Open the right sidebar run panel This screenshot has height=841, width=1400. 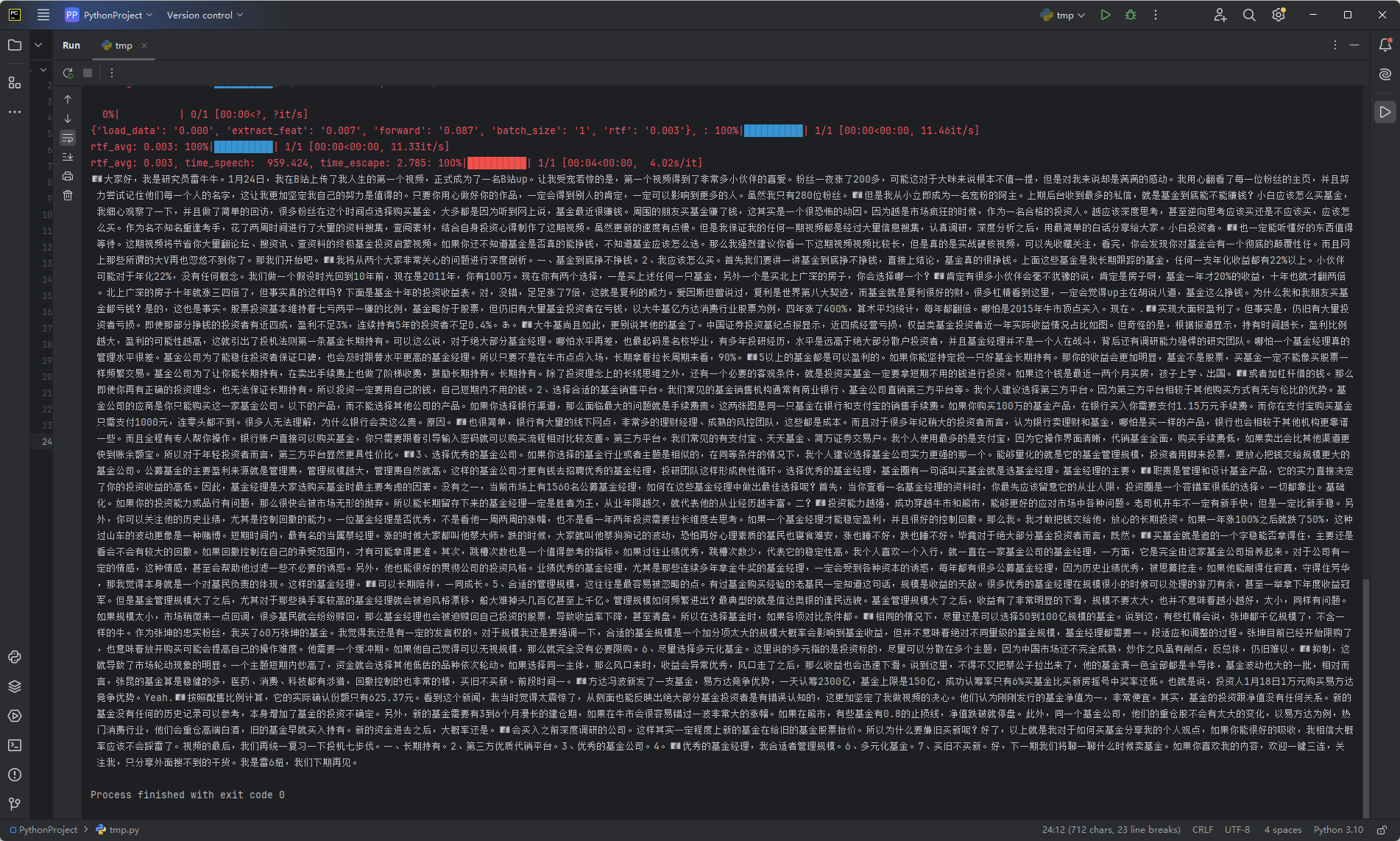point(1385,112)
